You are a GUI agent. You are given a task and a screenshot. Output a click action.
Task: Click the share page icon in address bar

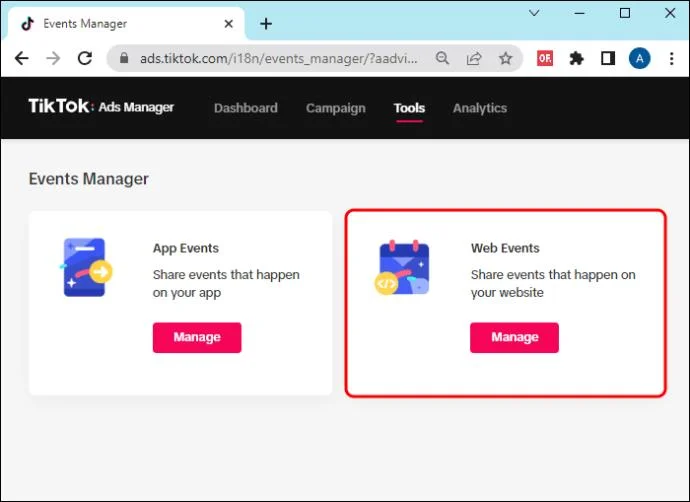pyautogui.click(x=474, y=58)
